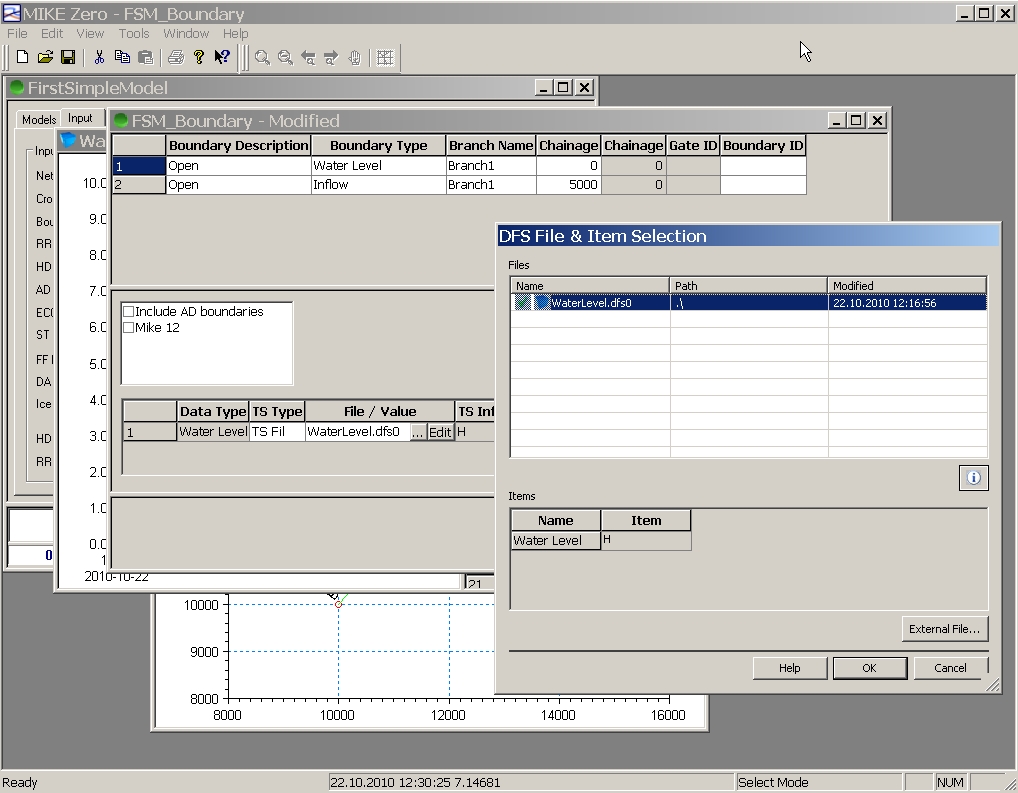Open the File menu
This screenshot has height=793, width=1018.
click(x=17, y=34)
